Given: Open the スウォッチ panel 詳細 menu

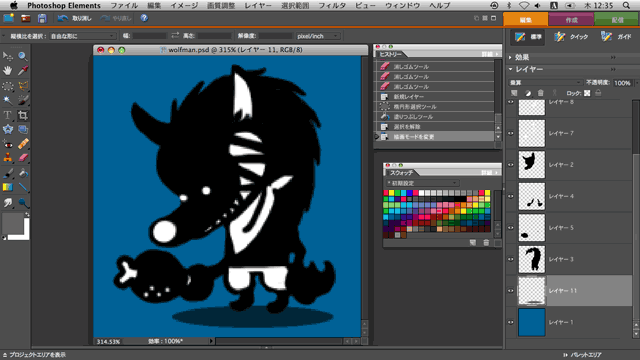Looking at the screenshot, I should [489, 173].
